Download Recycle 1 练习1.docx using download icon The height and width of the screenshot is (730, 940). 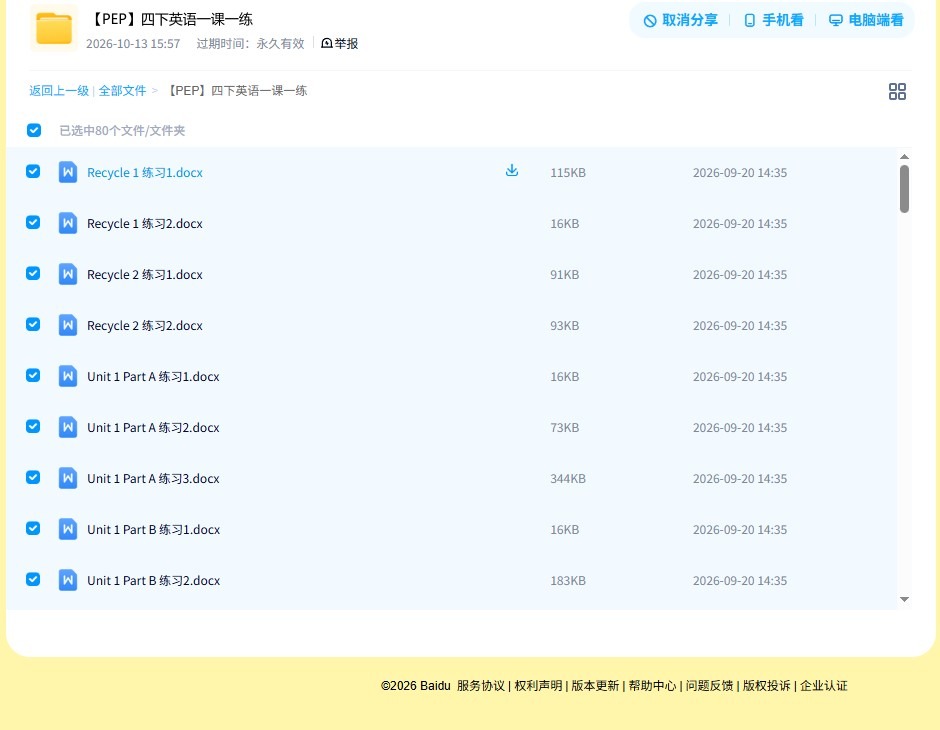click(511, 171)
